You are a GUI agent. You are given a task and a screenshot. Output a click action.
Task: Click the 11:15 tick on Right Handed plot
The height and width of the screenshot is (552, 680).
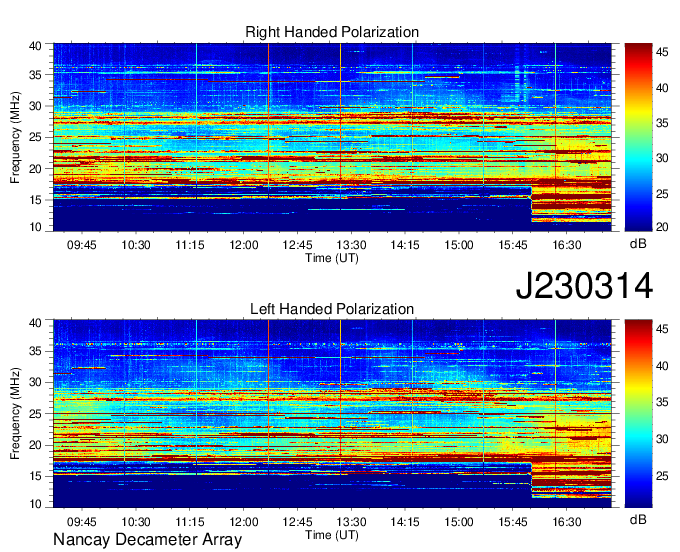click(190, 245)
